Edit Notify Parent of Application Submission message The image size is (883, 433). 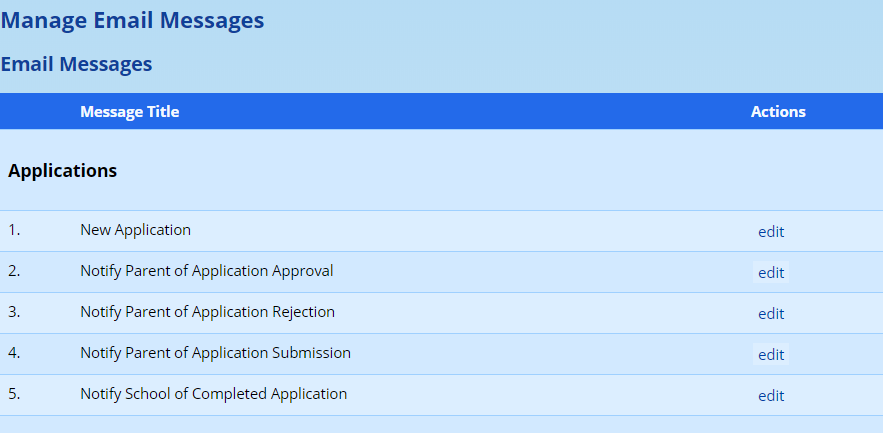[x=770, y=355]
